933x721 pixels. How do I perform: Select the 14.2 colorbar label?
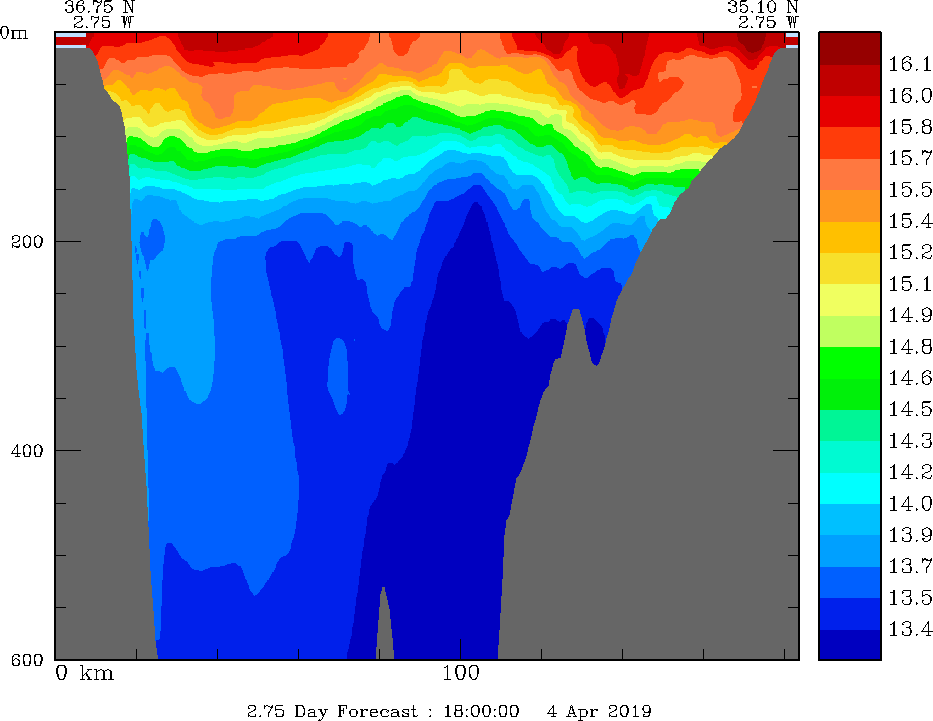tap(910, 472)
